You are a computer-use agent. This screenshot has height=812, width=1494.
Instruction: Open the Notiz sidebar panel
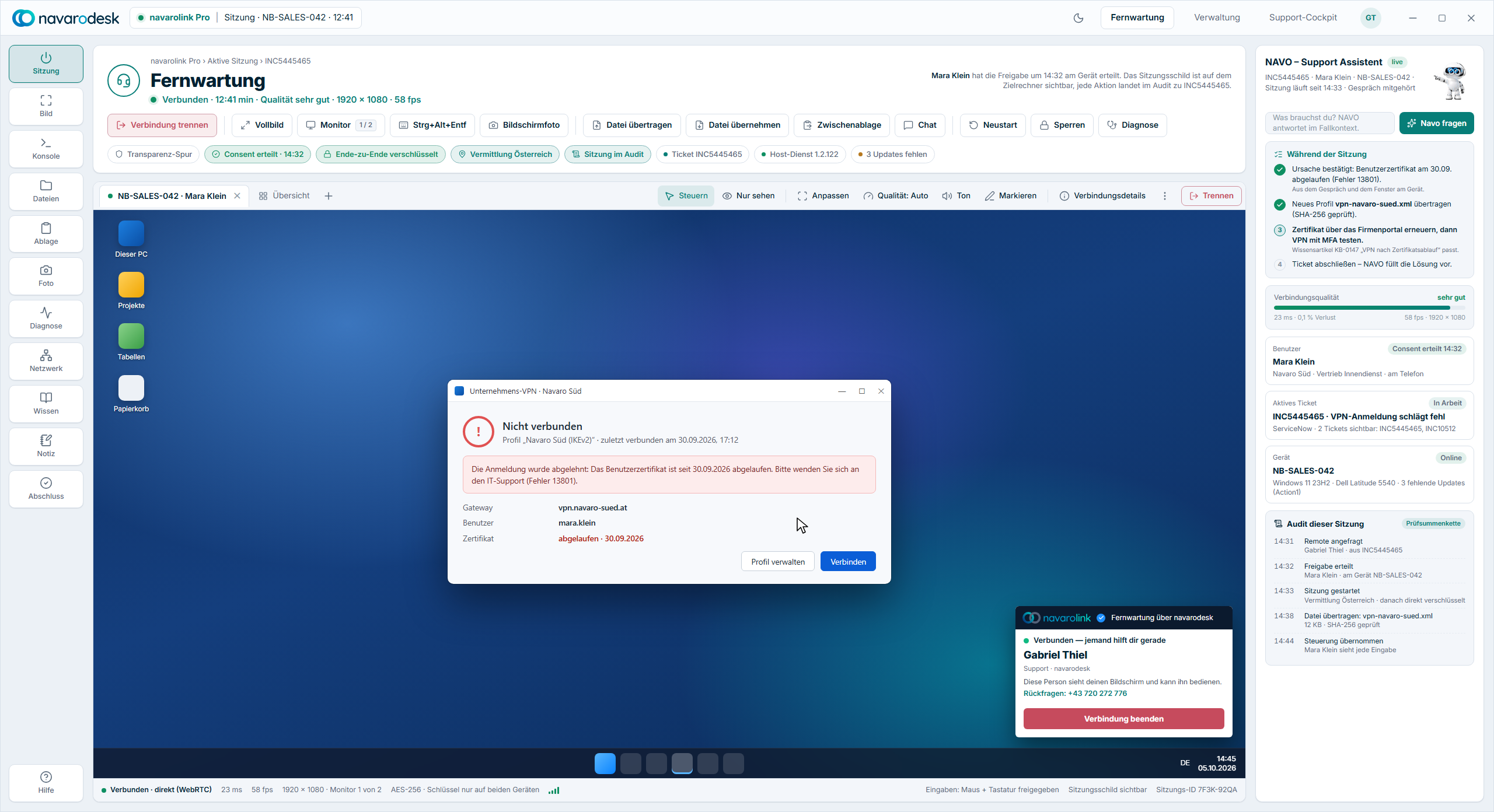pos(46,446)
